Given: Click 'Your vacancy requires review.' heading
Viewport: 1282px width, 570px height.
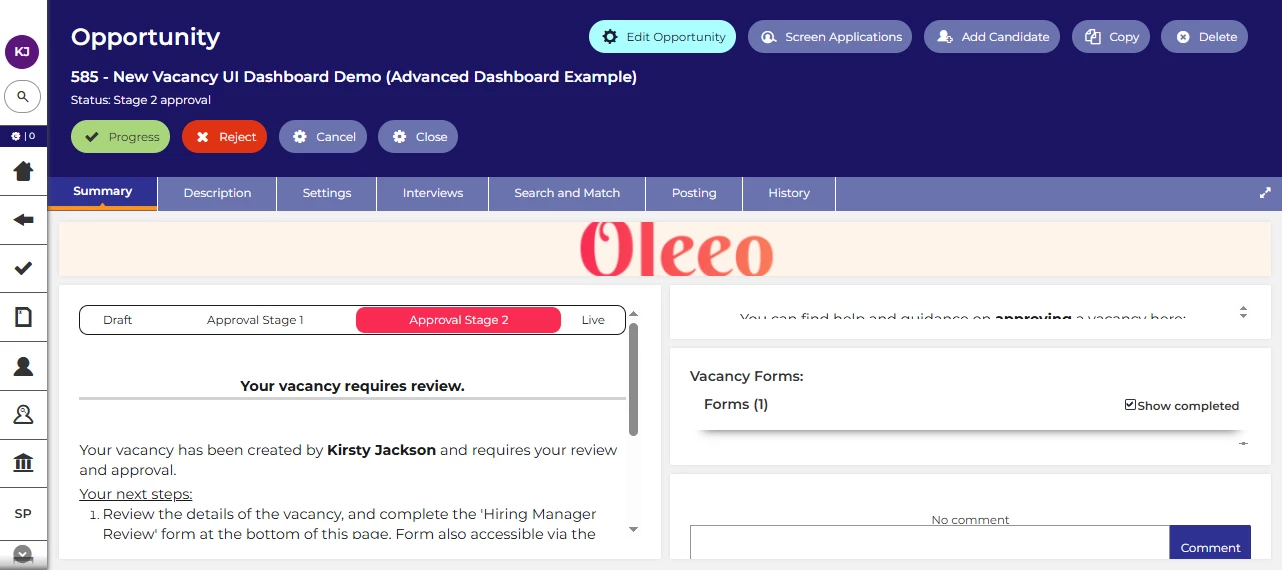Looking at the screenshot, I should pyautogui.click(x=352, y=386).
